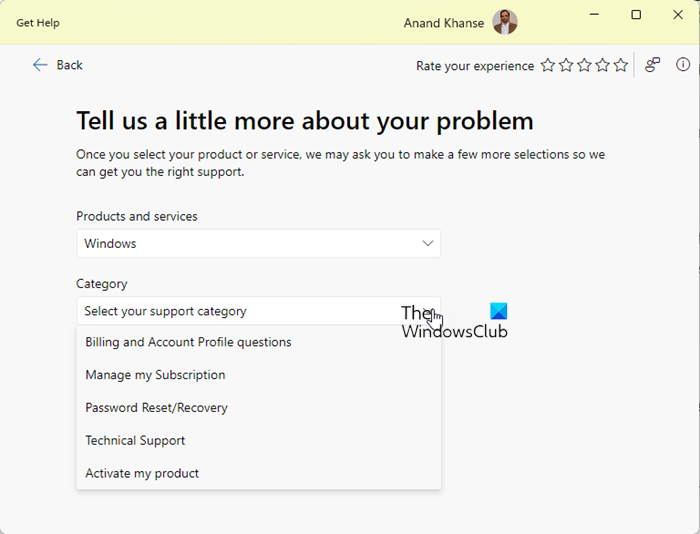
Task: Collapse the Select your support category dropdown
Action: (x=258, y=311)
